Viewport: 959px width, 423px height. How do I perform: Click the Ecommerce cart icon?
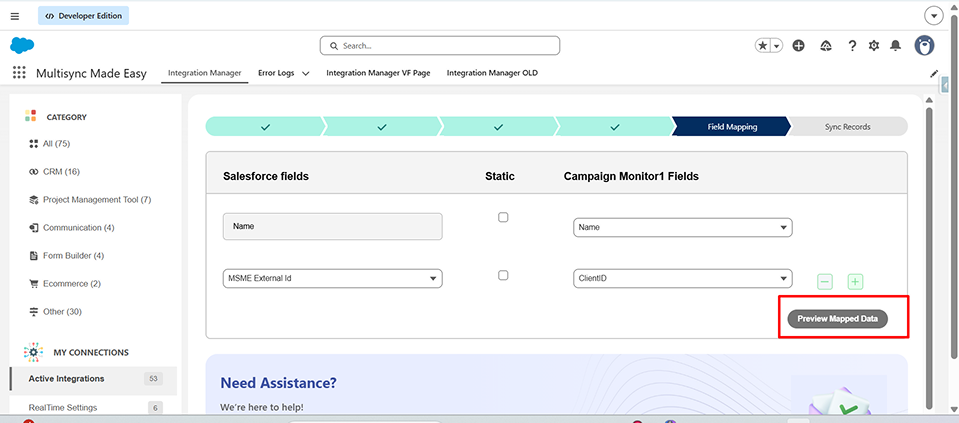34,284
